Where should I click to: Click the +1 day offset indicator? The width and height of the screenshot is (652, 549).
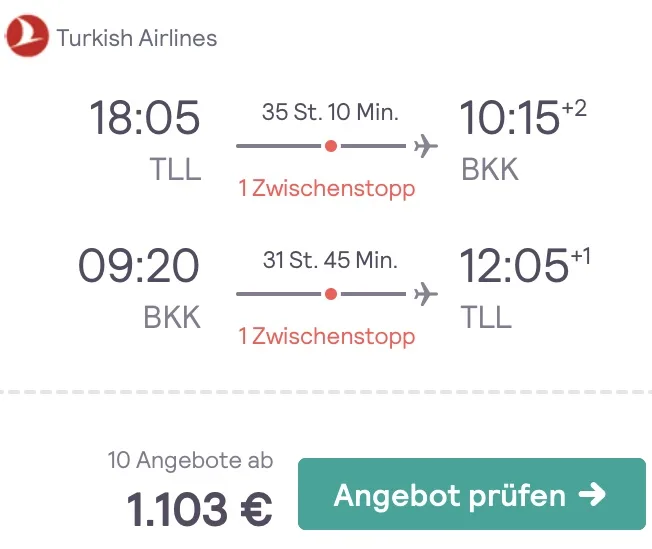click(580, 256)
